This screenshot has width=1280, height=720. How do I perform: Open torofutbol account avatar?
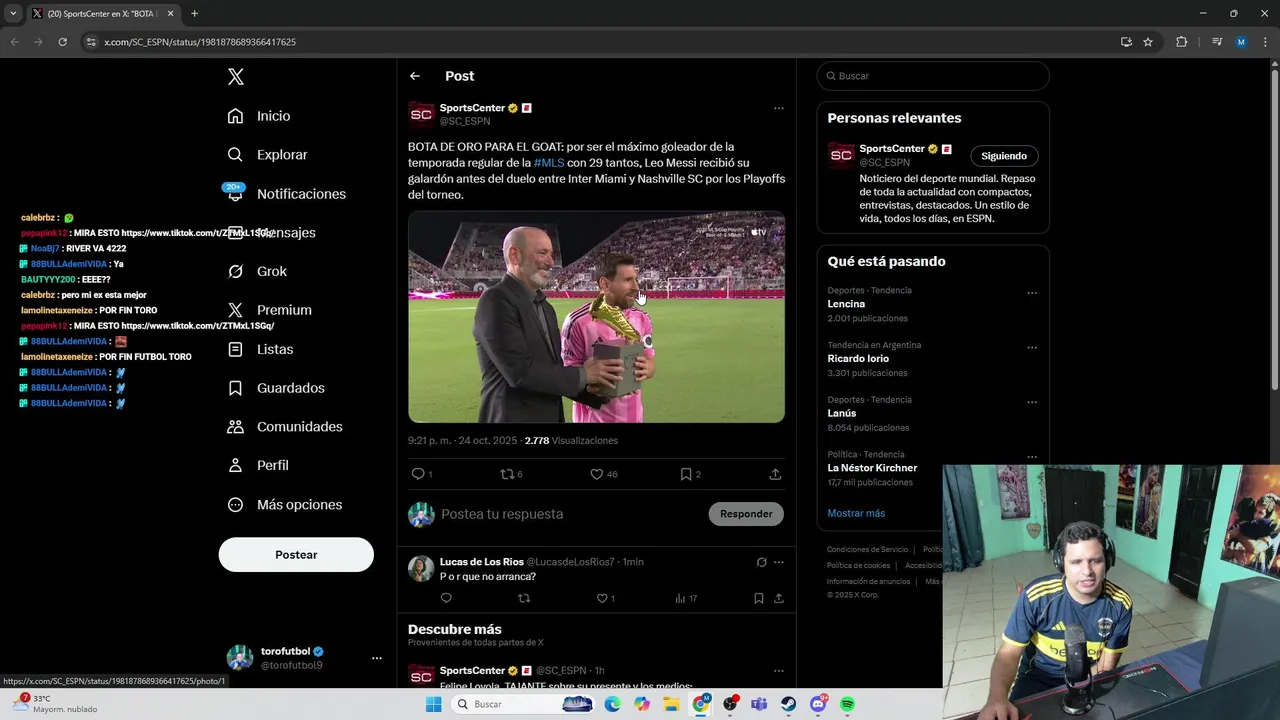point(239,658)
